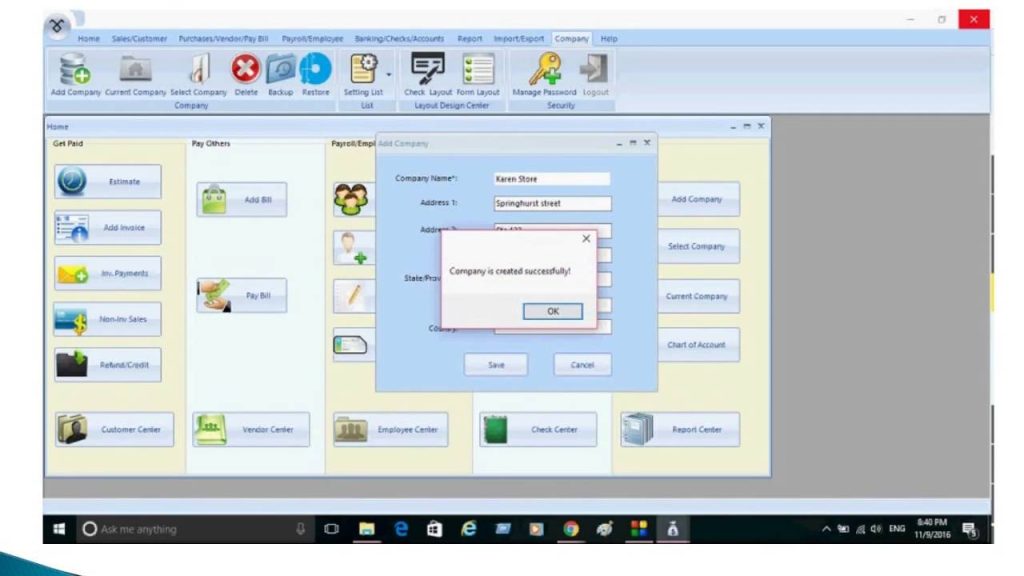The image size is (1024, 576).
Task: Click the Cortana search box
Action: tap(195, 529)
